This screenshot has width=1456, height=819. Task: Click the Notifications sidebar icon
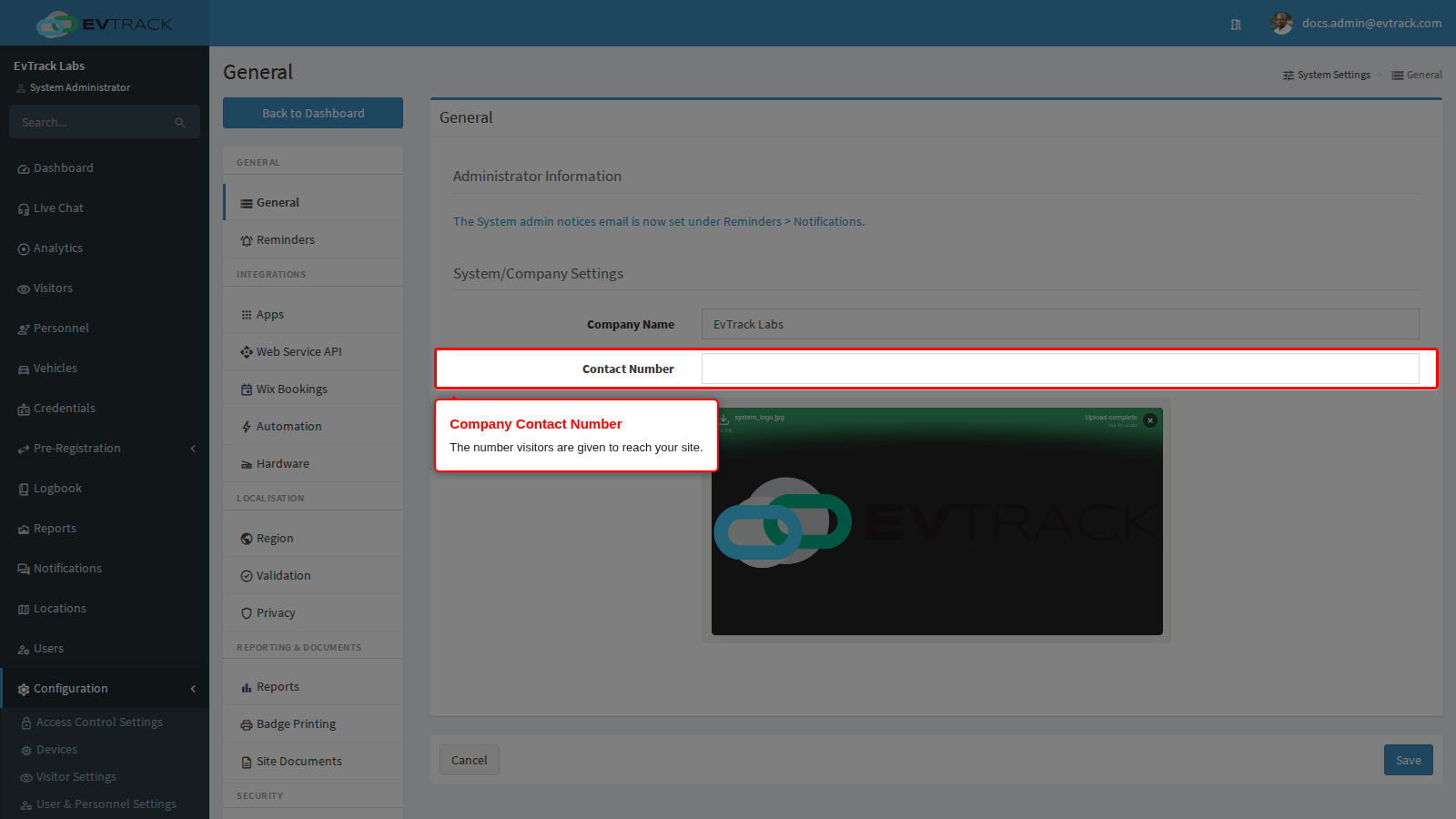[x=24, y=570]
